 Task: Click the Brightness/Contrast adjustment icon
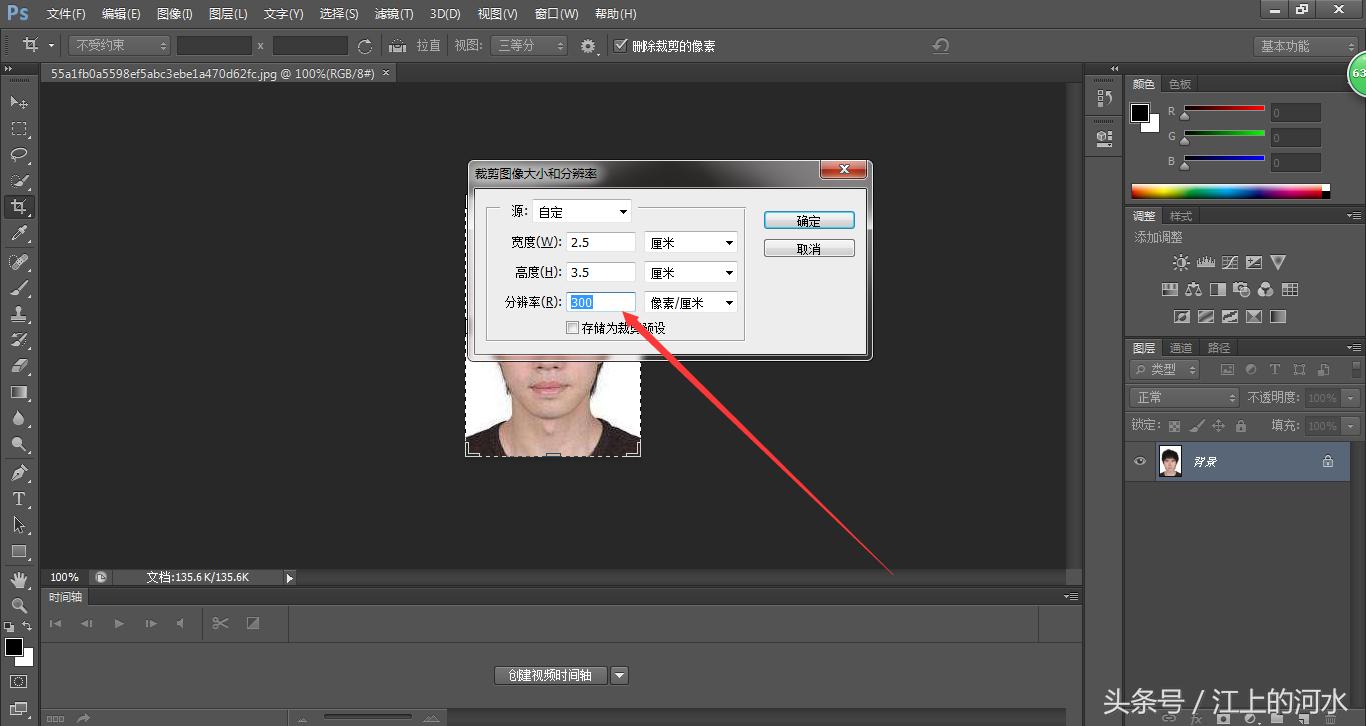(1181, 262)
